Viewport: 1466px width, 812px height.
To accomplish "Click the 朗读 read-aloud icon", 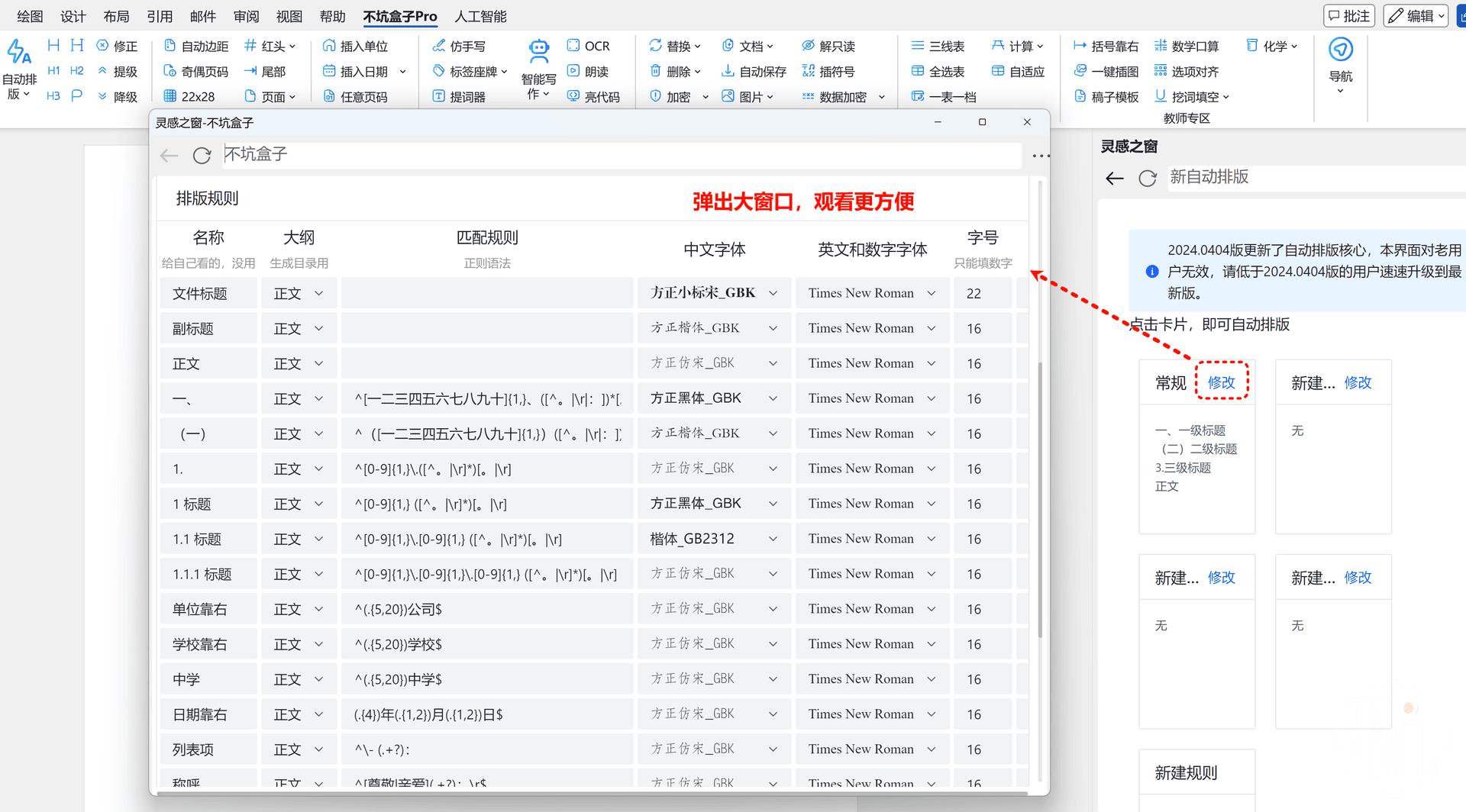I will pos(573,71).
